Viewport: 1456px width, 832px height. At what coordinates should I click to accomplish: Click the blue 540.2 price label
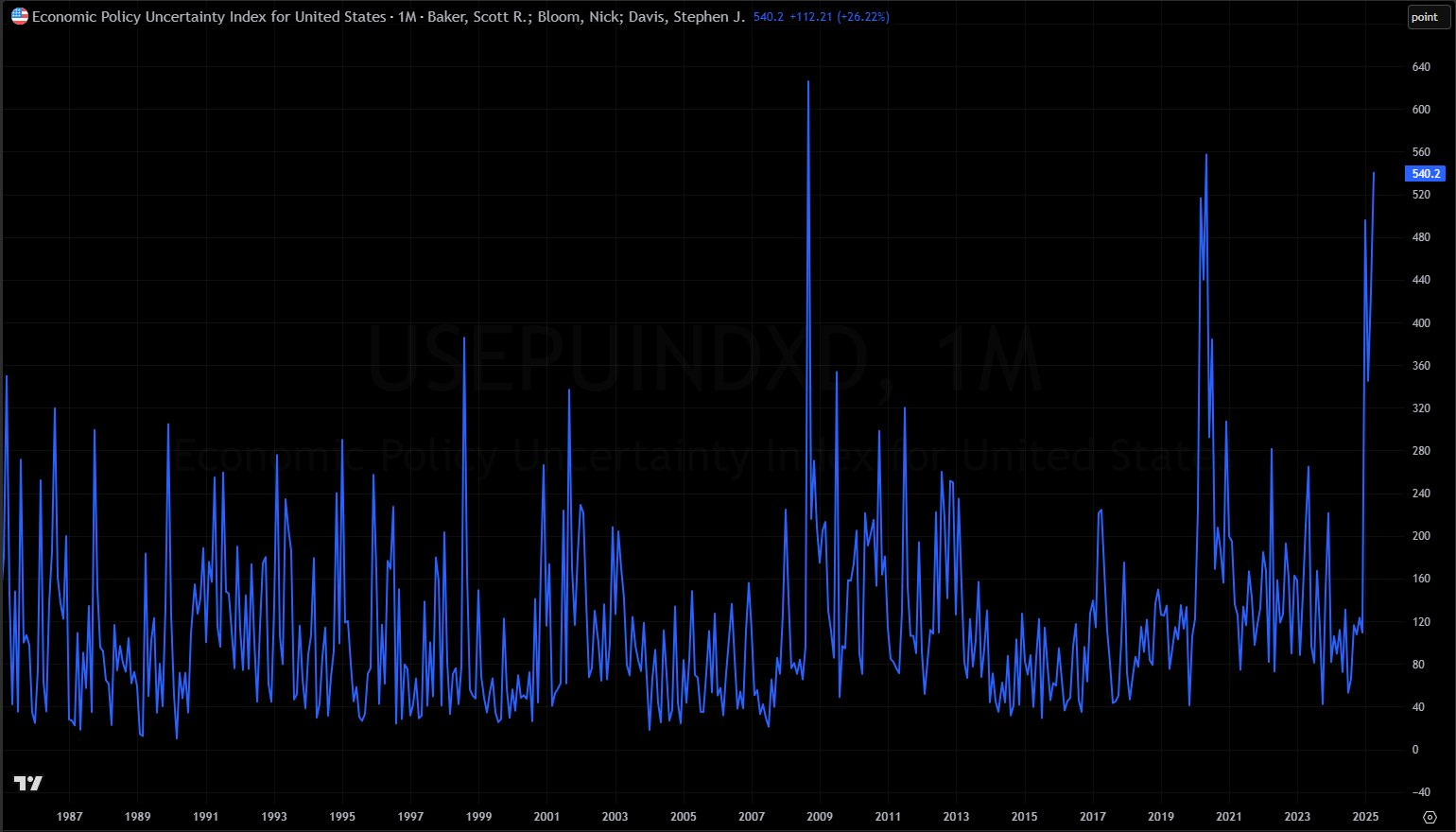[1425, 174]
